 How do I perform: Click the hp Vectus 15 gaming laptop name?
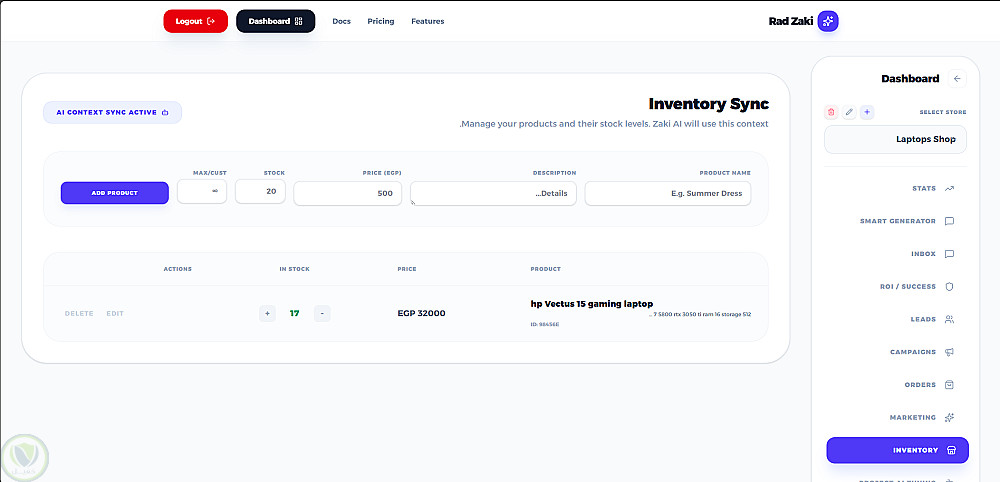pyautogui.click(x=592, y=303)
